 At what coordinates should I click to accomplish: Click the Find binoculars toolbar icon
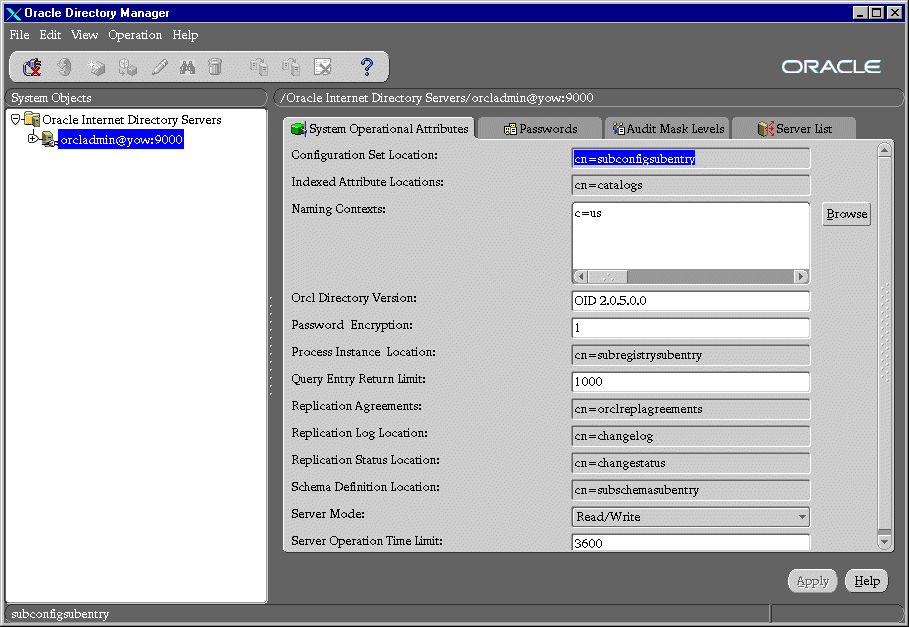[x=187, y=67]
